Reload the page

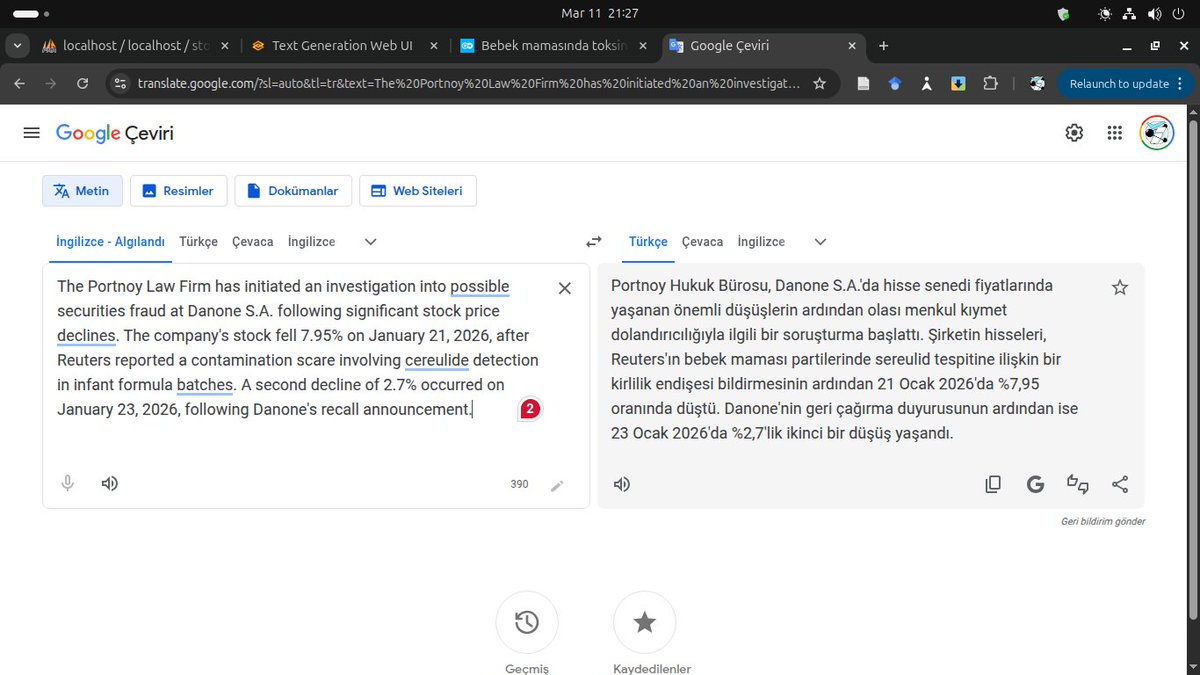tap(83, 84)
